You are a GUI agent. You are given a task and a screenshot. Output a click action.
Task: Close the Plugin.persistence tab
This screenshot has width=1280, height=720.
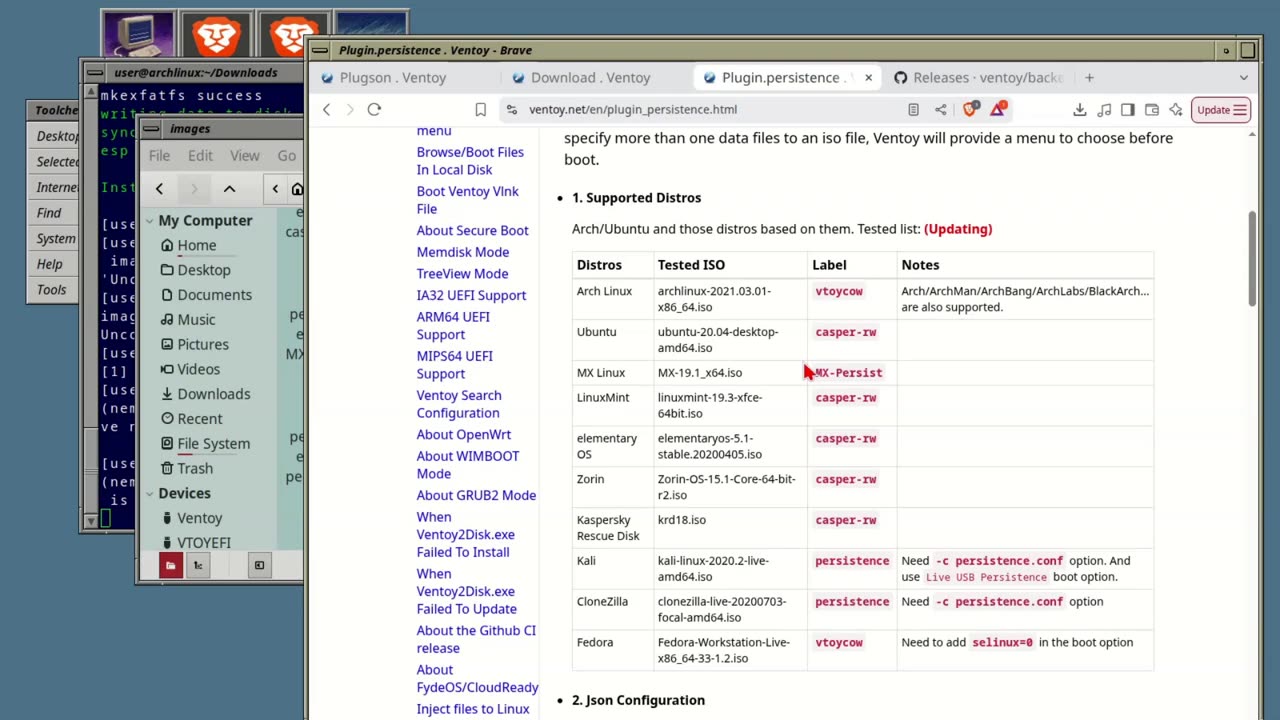pos(868,77)
